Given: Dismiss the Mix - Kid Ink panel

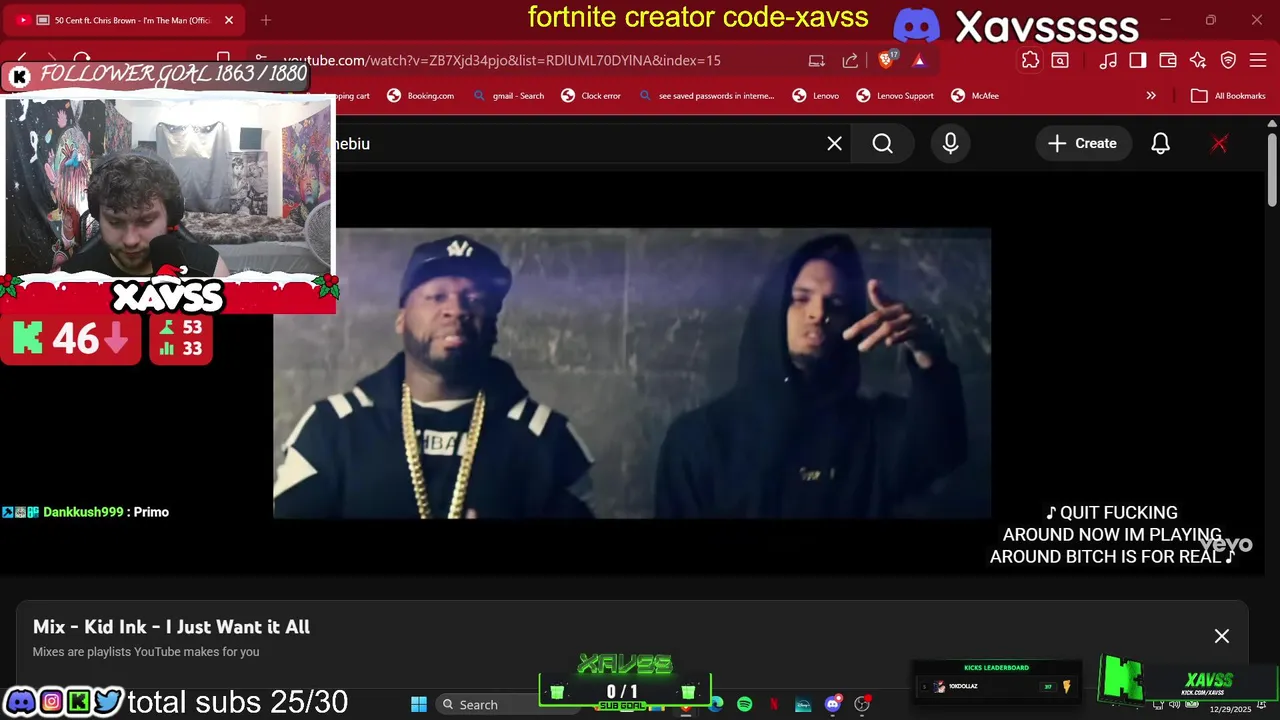Looking at the screenshot, I should 1222,636.
